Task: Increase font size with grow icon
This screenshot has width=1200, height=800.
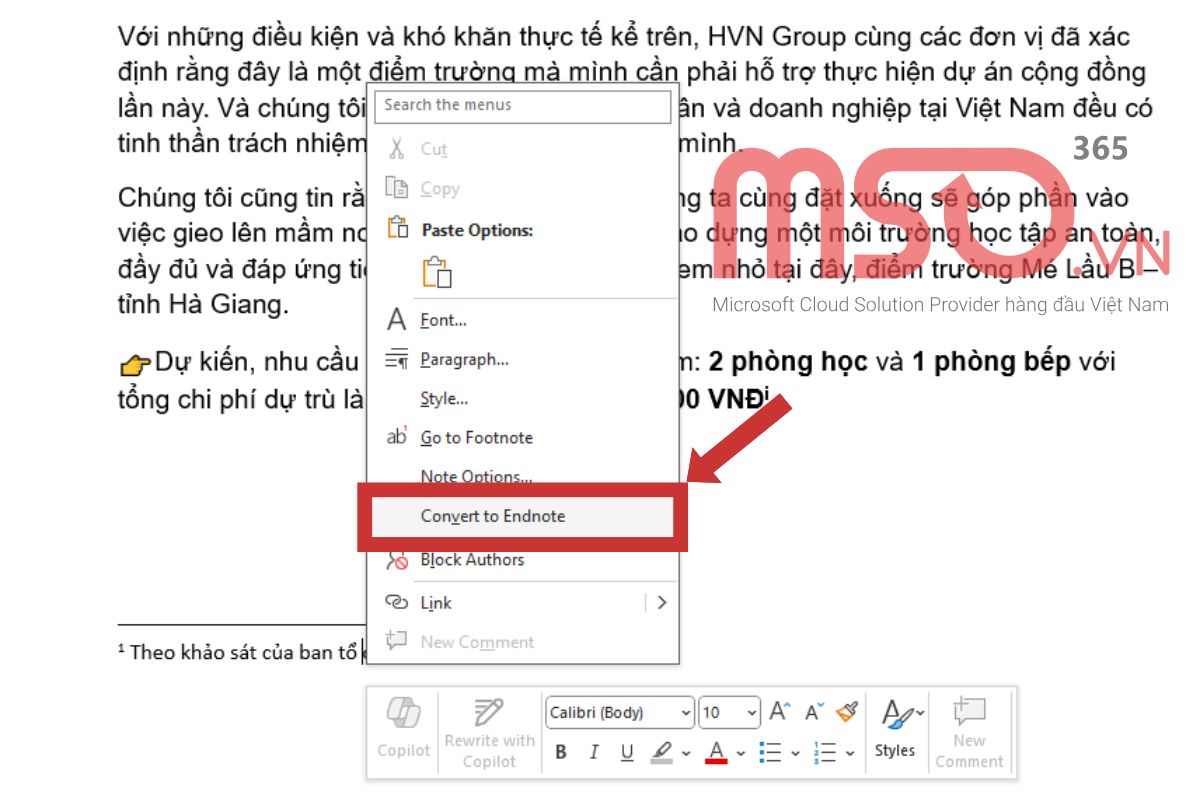Action: coord(779,712)
